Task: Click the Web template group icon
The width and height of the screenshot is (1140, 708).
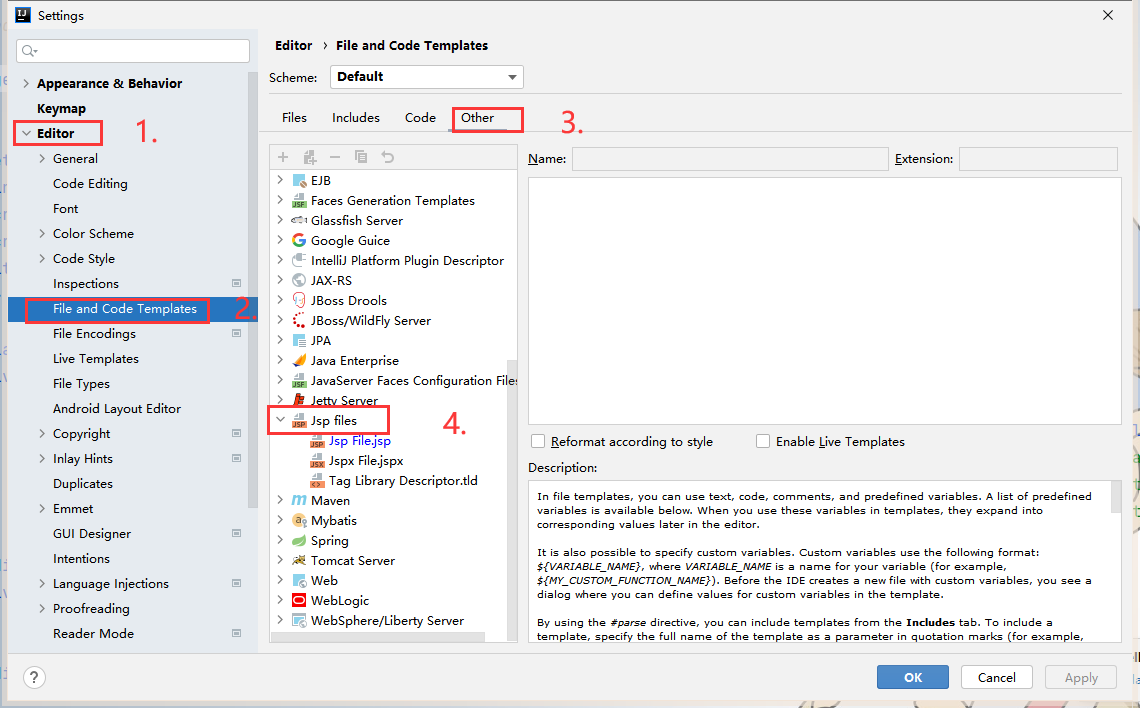Action: click(x=299, y=581)
